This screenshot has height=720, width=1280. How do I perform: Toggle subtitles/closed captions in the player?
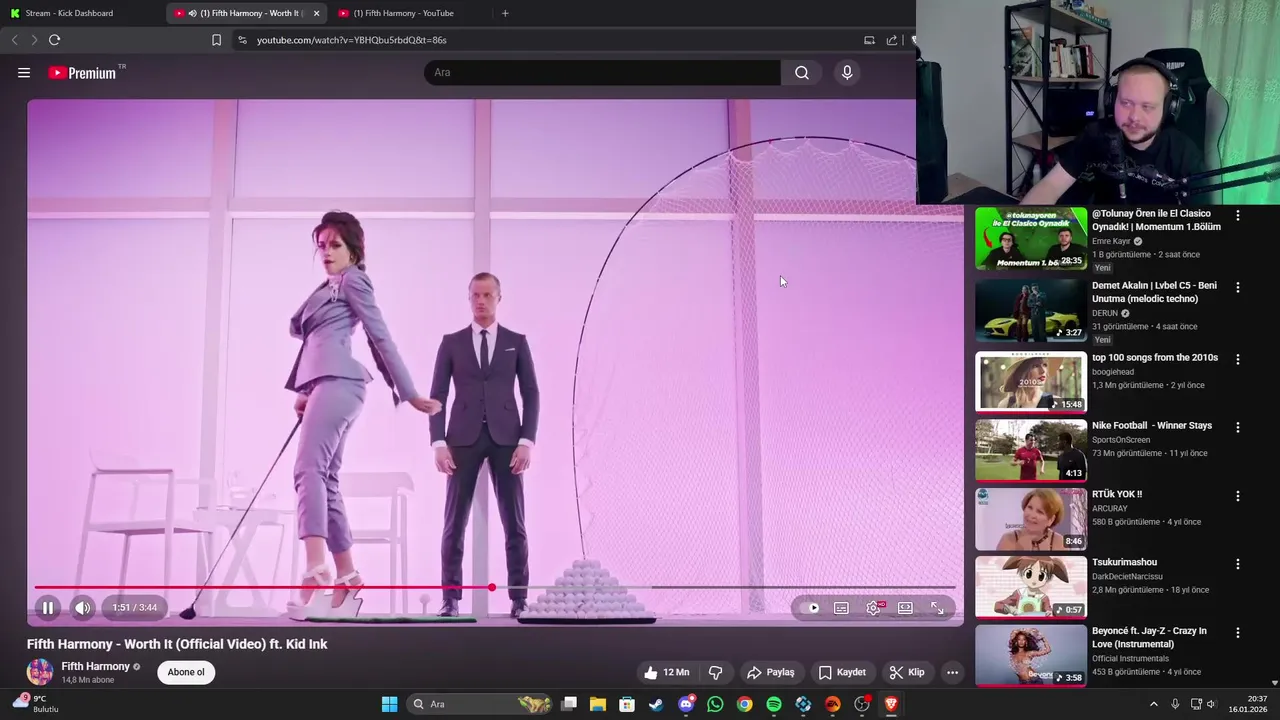pos(841,608)
